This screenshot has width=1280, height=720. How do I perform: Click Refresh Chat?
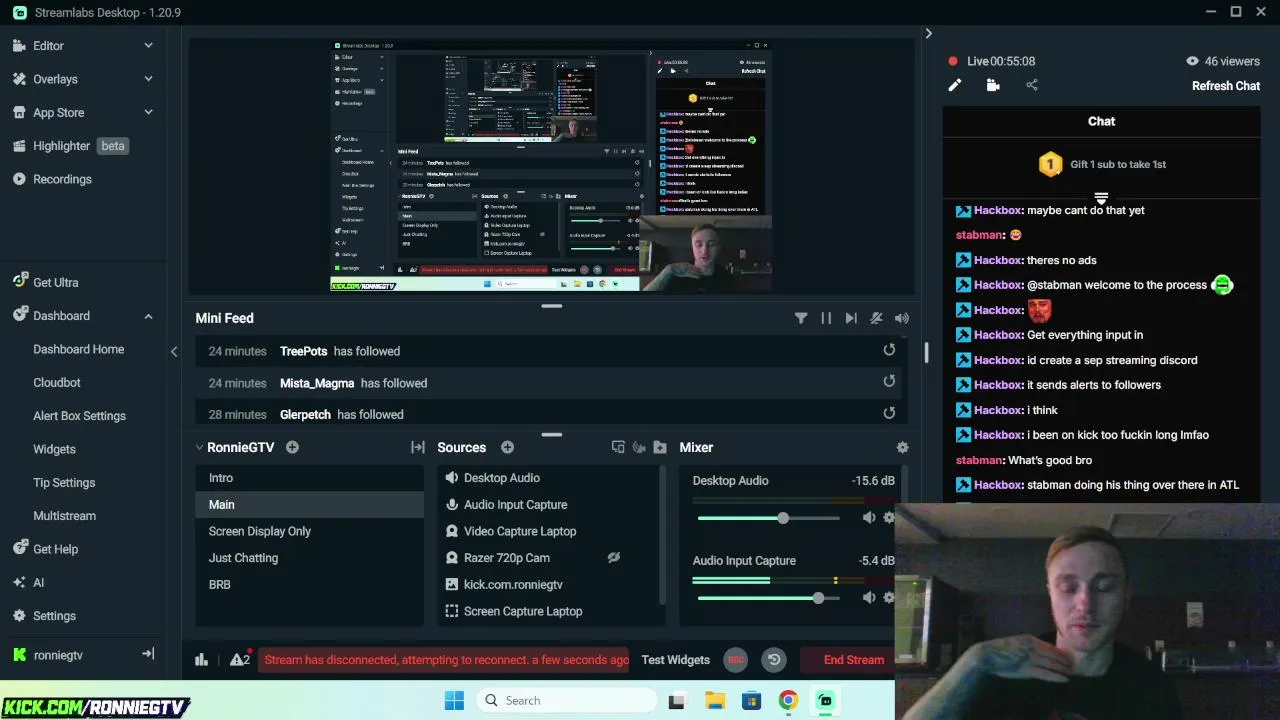tap(1226, 86)
